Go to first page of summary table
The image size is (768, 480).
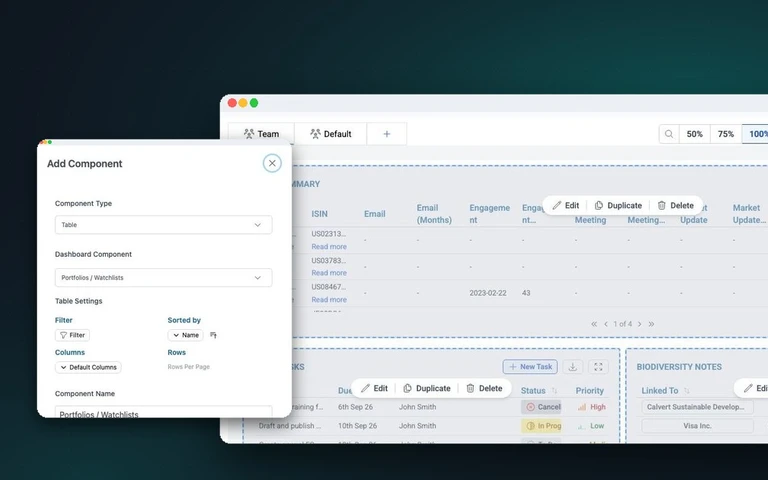(x=594, y=324)
